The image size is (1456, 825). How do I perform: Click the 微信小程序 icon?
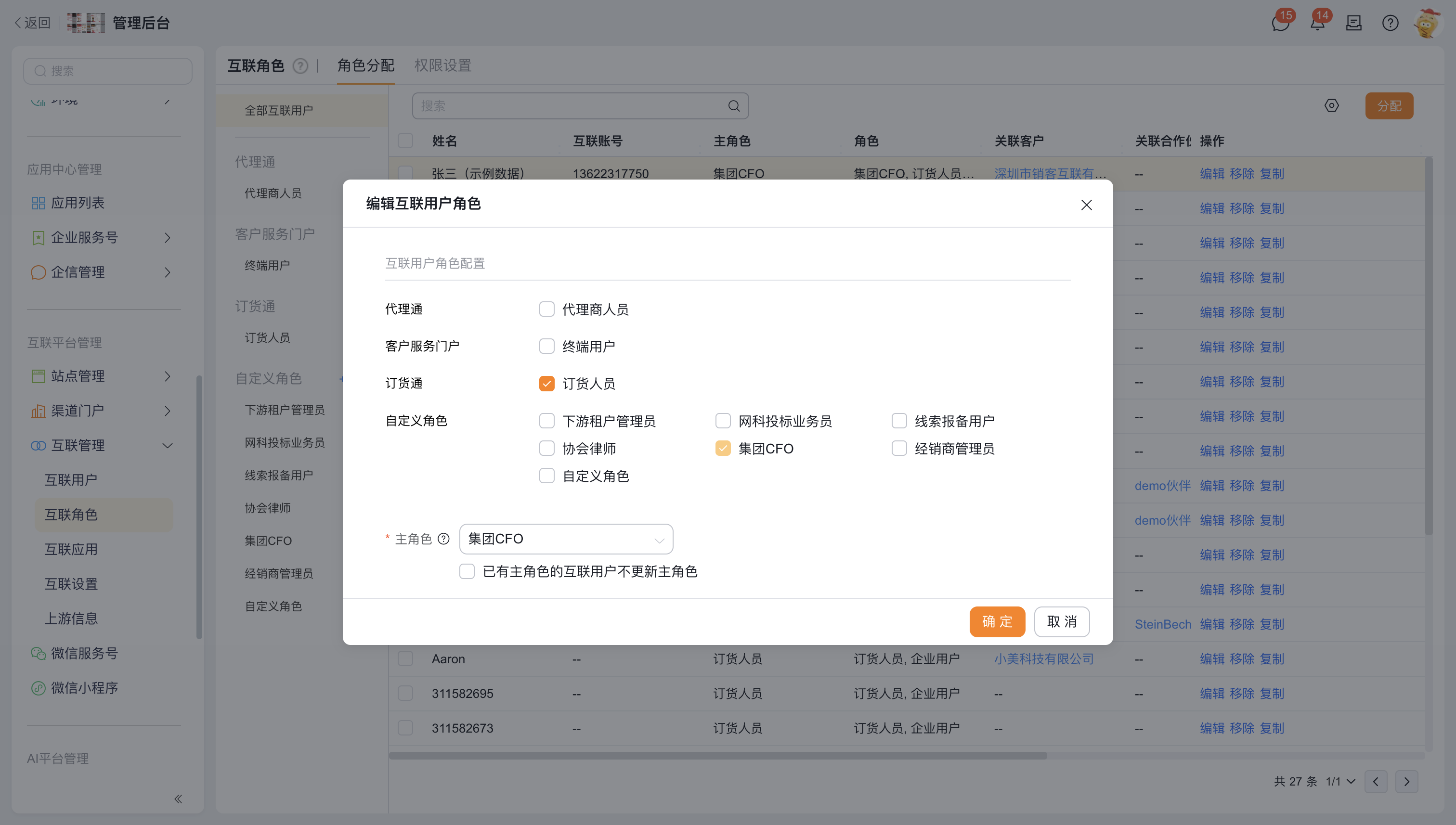pos(38,688)
